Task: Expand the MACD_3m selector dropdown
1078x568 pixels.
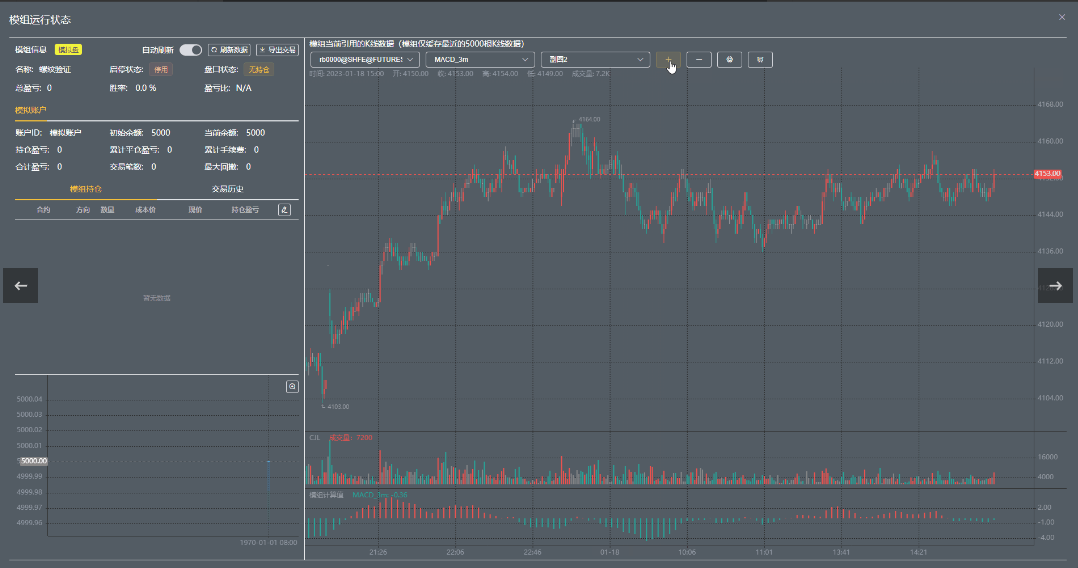Action: tap(479, 59)
